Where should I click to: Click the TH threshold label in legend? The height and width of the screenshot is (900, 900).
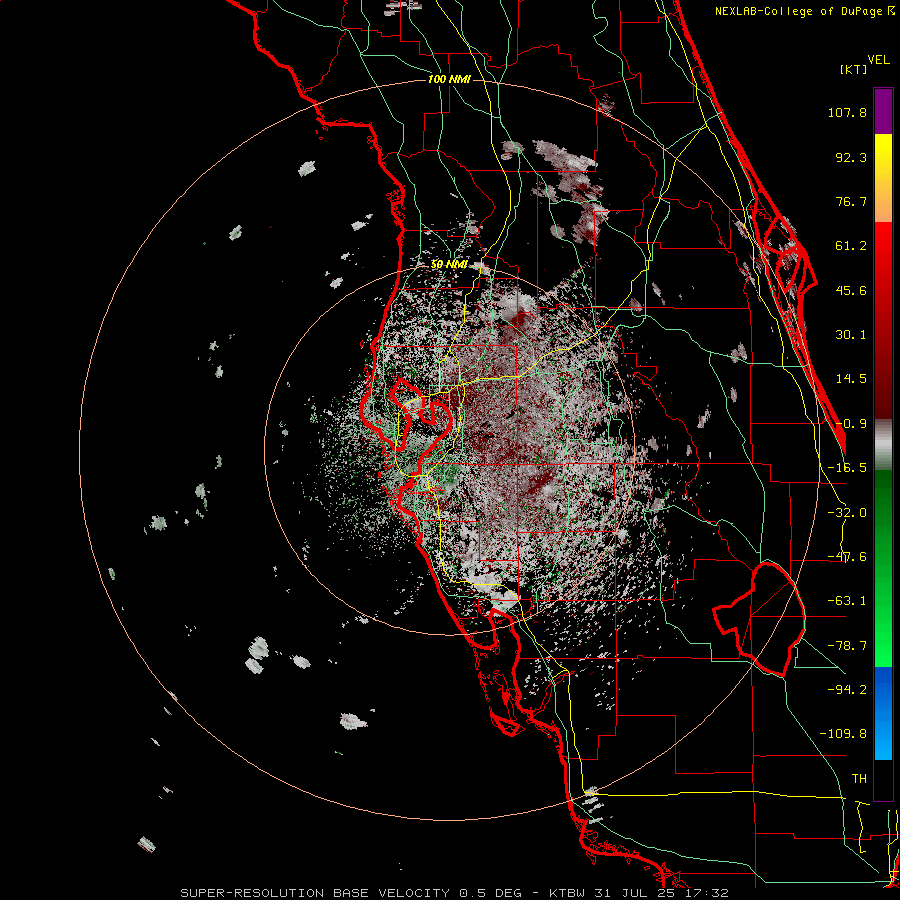(x=859, y=779)
